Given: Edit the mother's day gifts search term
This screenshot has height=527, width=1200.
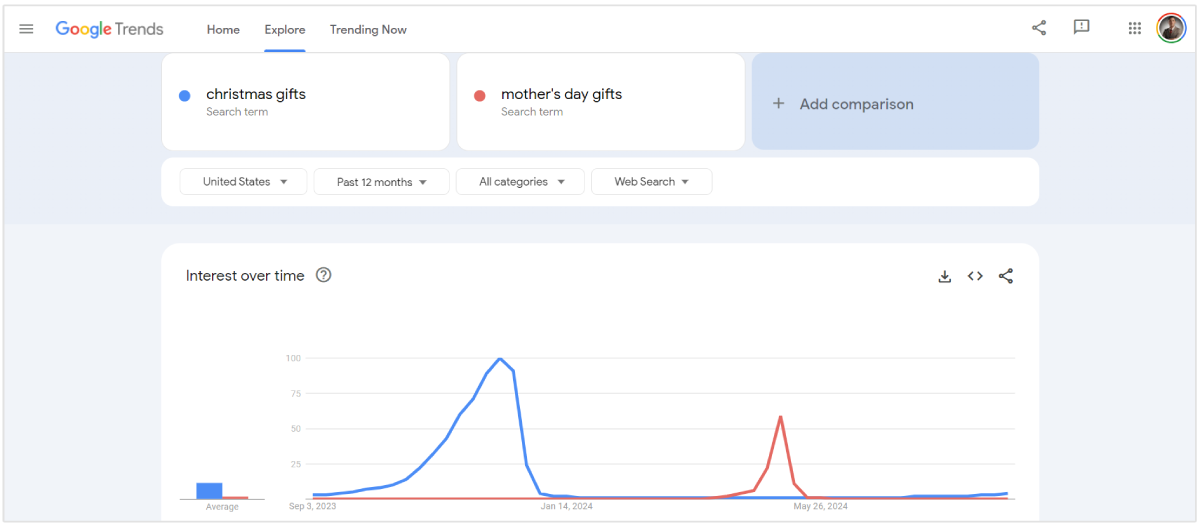Looking at the screenshot, I should [x=561, y=95].
